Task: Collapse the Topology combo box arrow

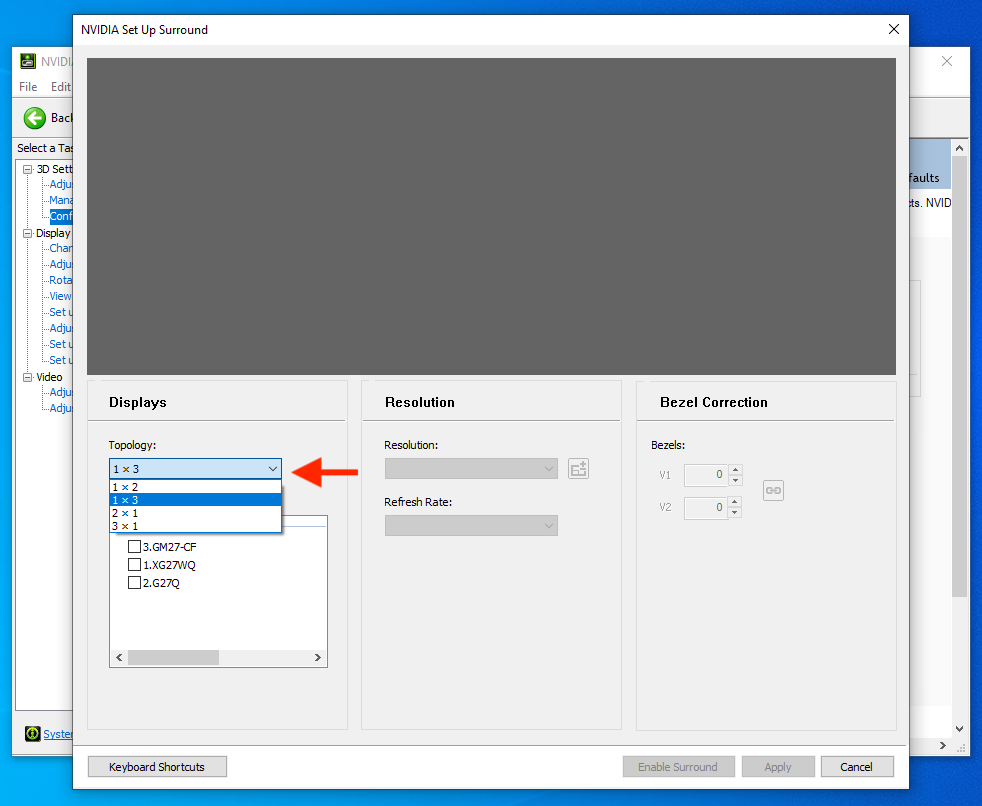Action: coord(272,468)
